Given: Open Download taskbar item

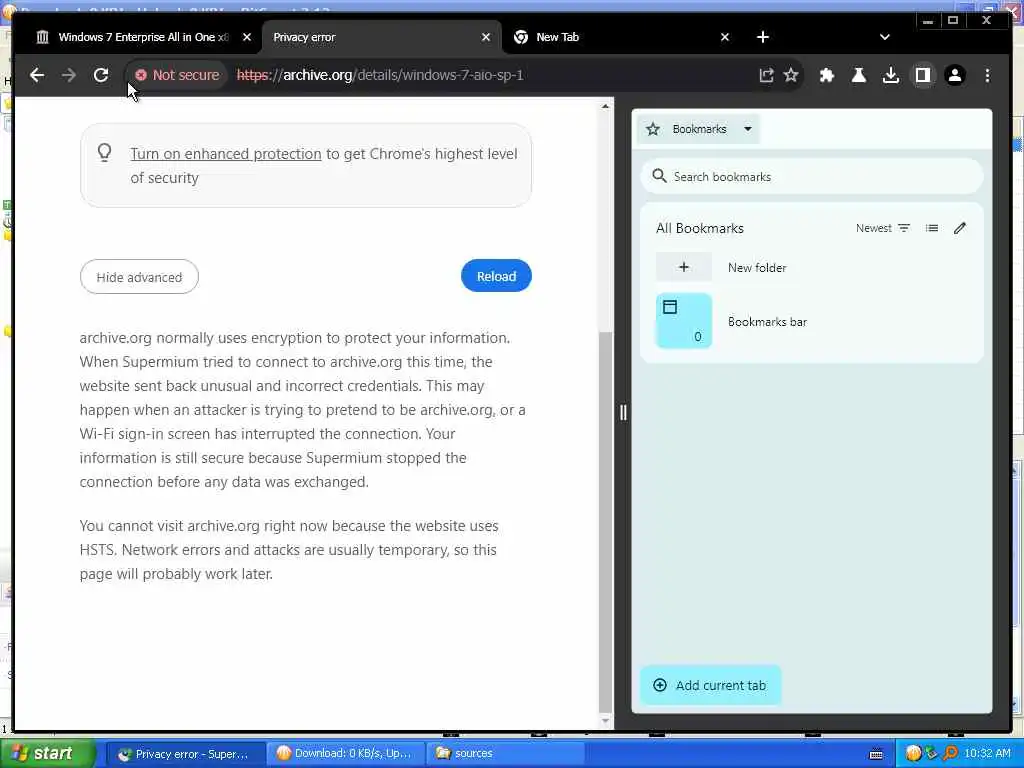Looking at the screenshot, I should click(344, 754).
